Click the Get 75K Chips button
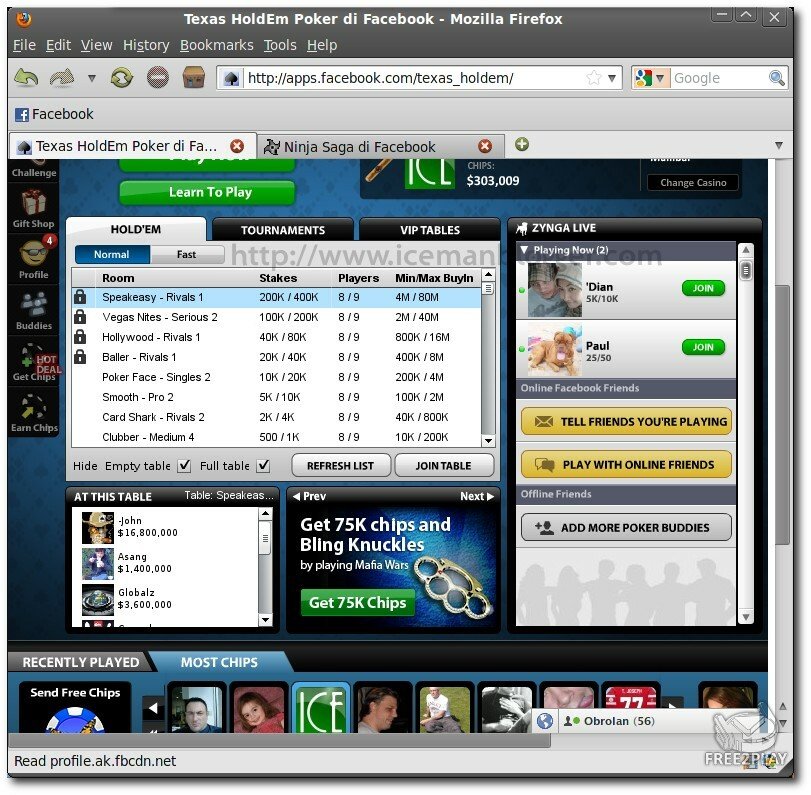 tap(357, 603)
